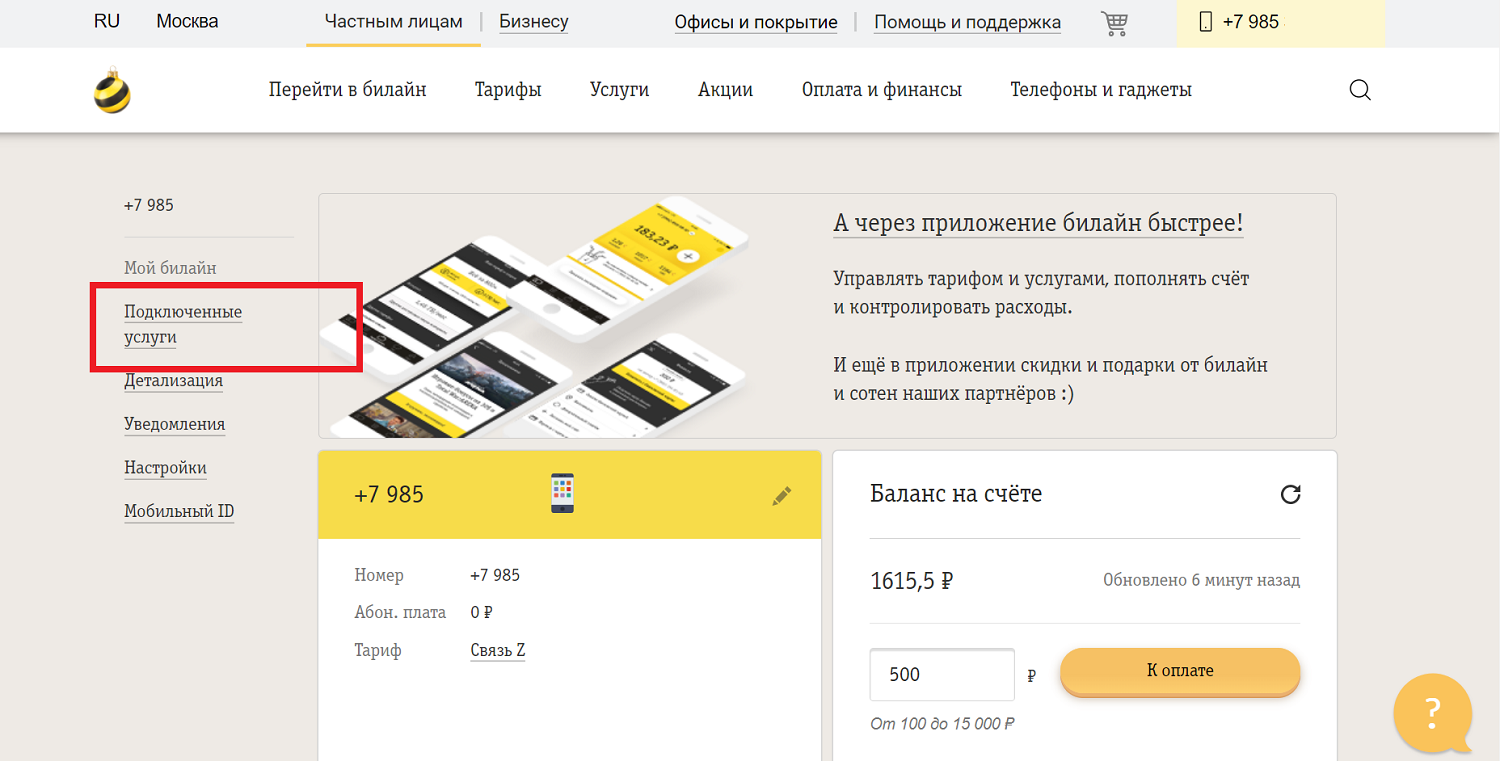The width and height of the screenshot is (1500, 761).
Task: Click the payment amount field with 500
Action: point(942,675)
